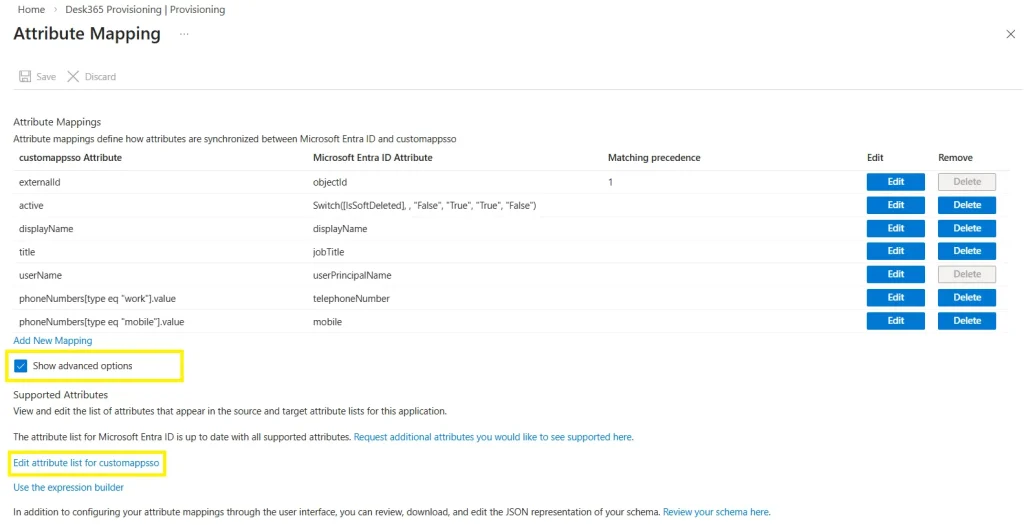Use the expression builder link
This screenshot has height=525, width=1024.
tap(68, 488)
